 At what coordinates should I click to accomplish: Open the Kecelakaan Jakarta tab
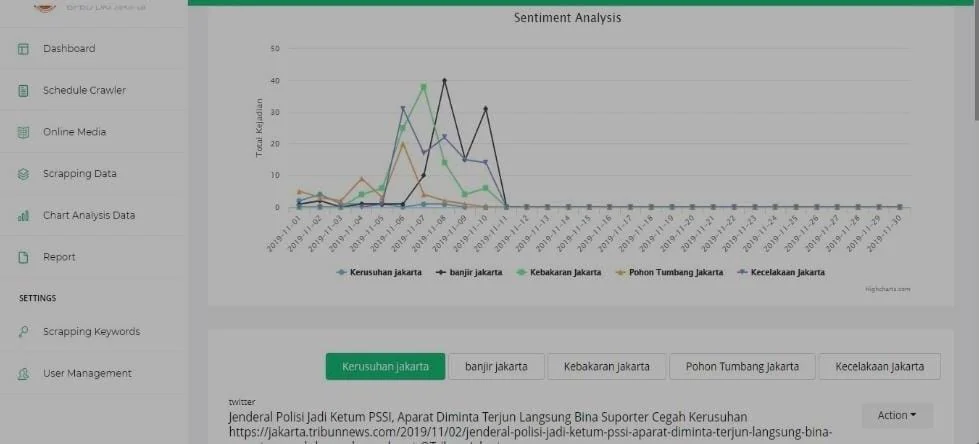(879, 367)
